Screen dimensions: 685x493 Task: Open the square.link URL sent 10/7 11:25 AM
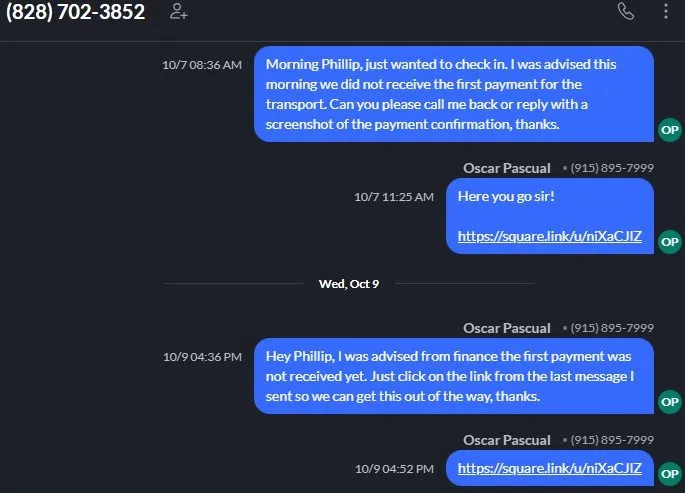549,237
